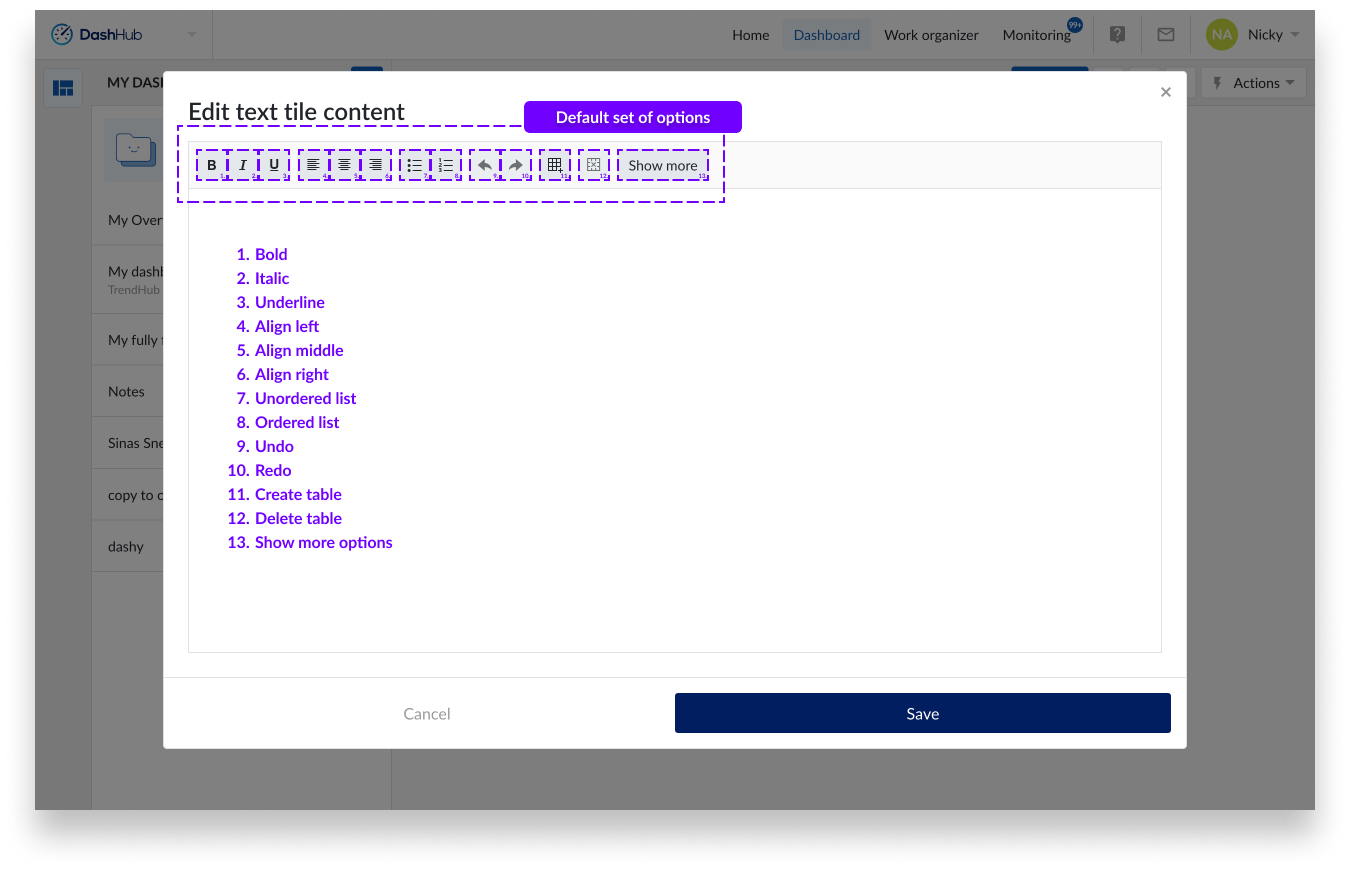
Task: Go to the Work organizer tab
Action: tap(931, 35)
